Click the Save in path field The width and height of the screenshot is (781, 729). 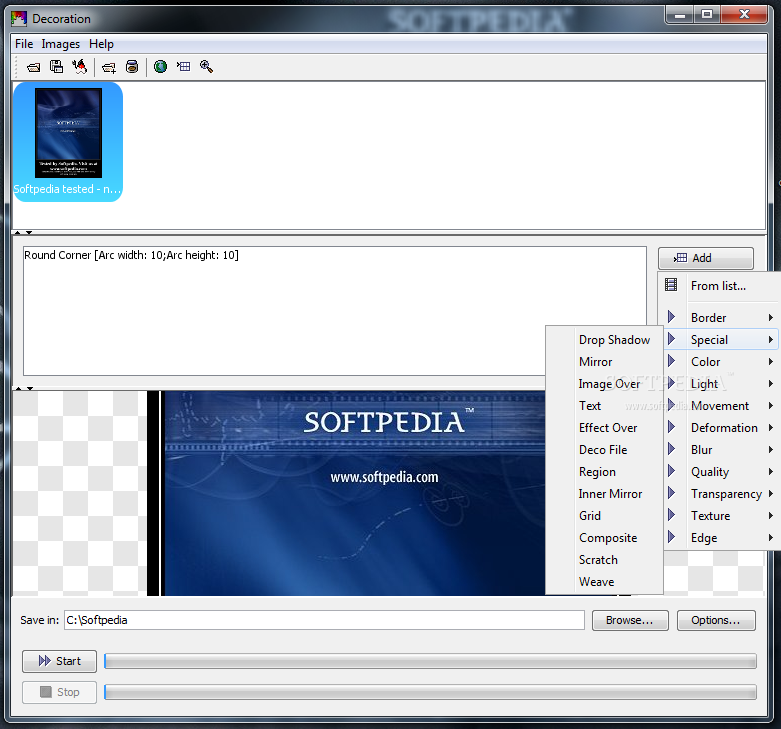point(324,620)
